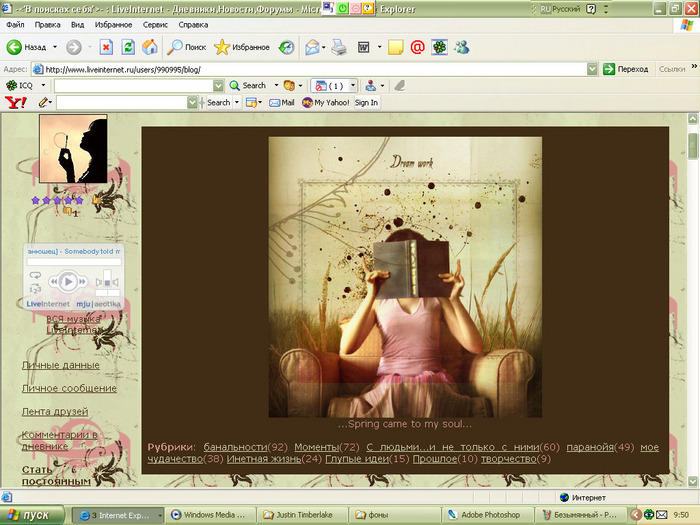Click the silhouette avatar thumbnail
The width and height of the screenshot is (700, 525).
pyautogui.click(x=73, y=149)
